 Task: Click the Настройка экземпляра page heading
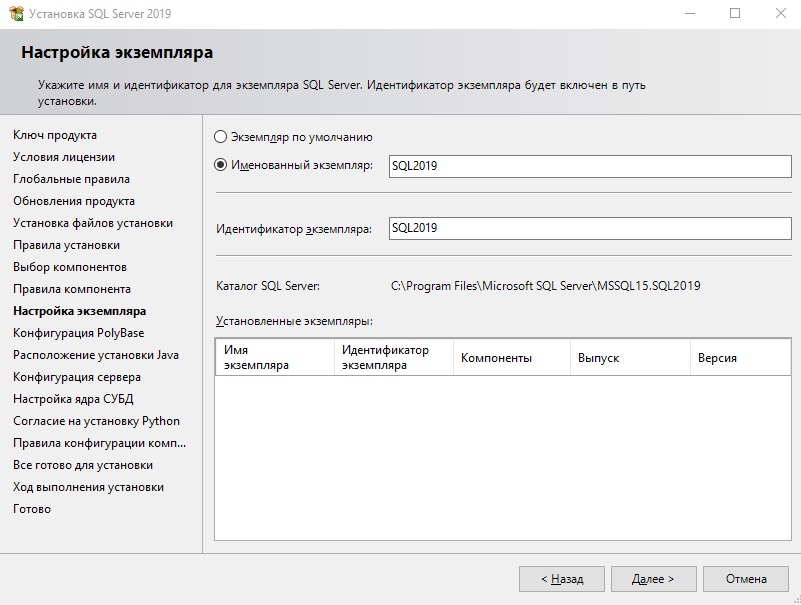pos(117,52)
